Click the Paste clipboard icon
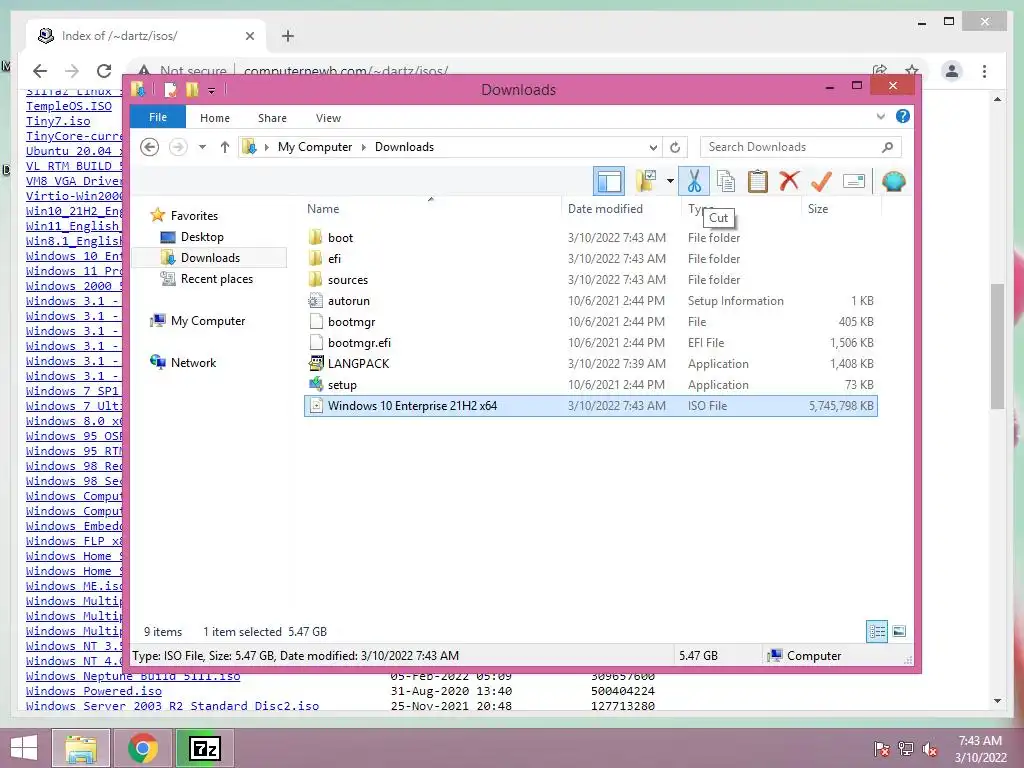 click(x=758, y=181)
